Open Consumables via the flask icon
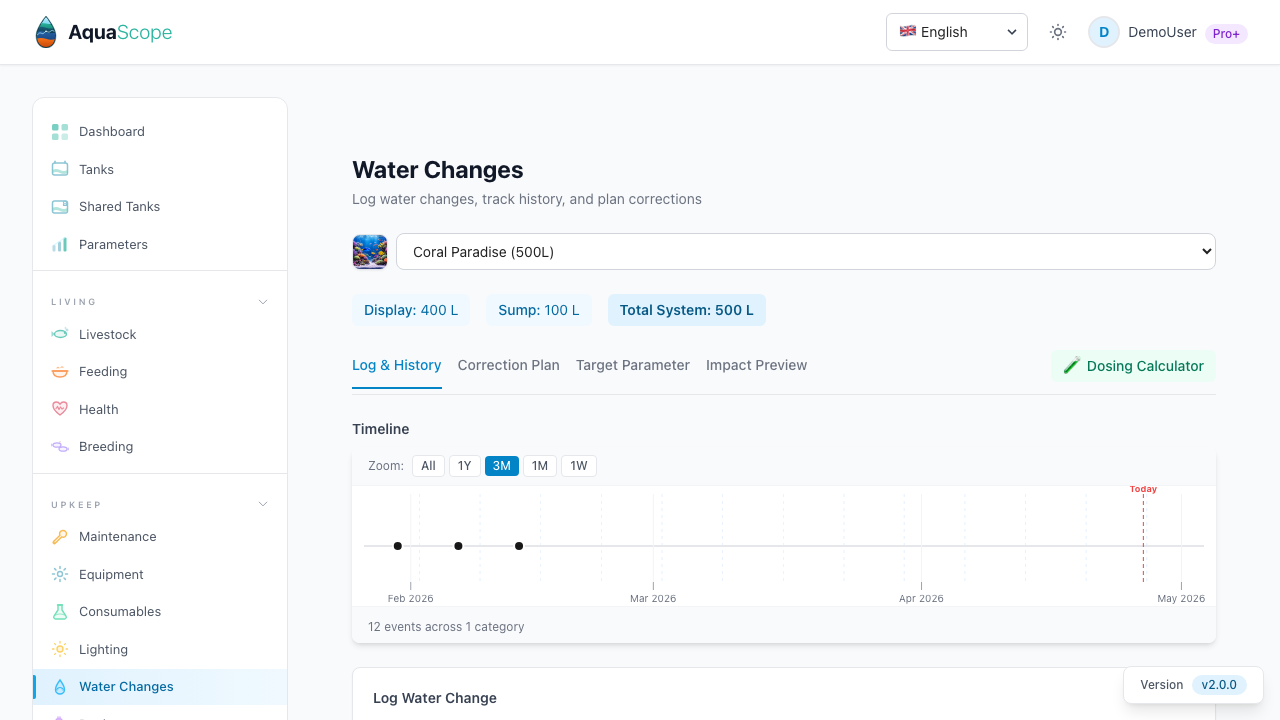This screenshot has width=1280, height=720. coord(60,611)
